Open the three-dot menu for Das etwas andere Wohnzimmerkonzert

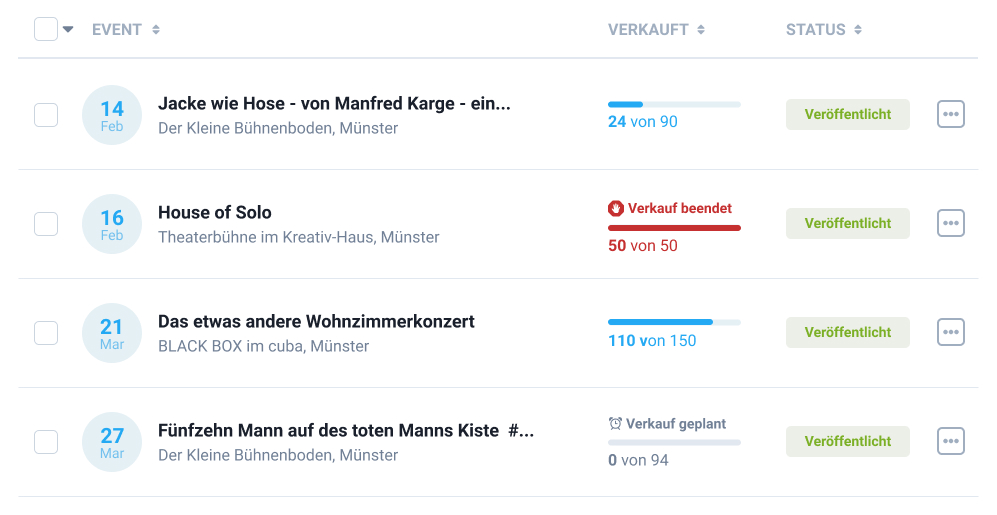pos(950,332)
